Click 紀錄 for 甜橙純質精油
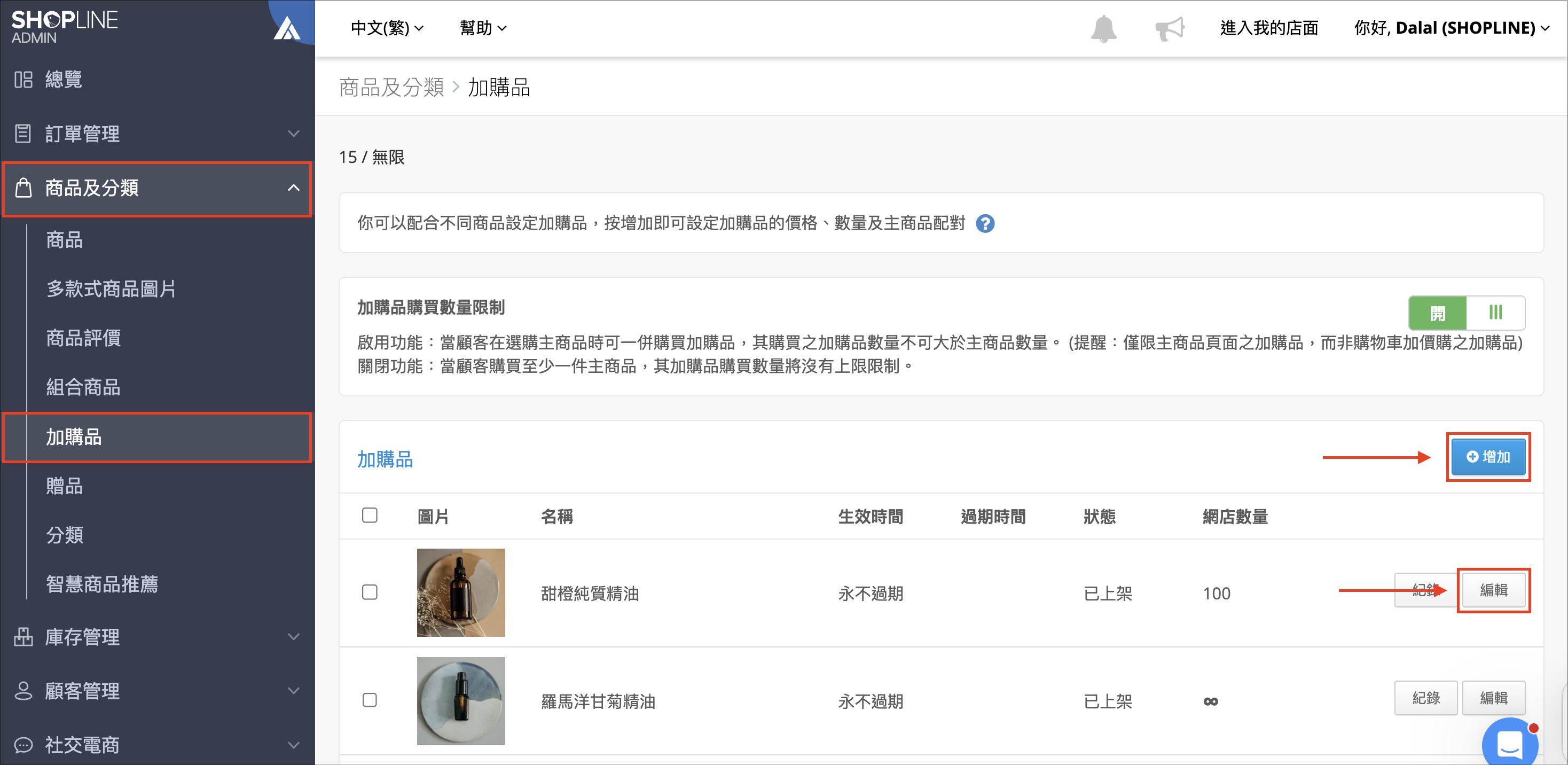The width and height of the screenshot is (1568, 765). click(1425, 590)
